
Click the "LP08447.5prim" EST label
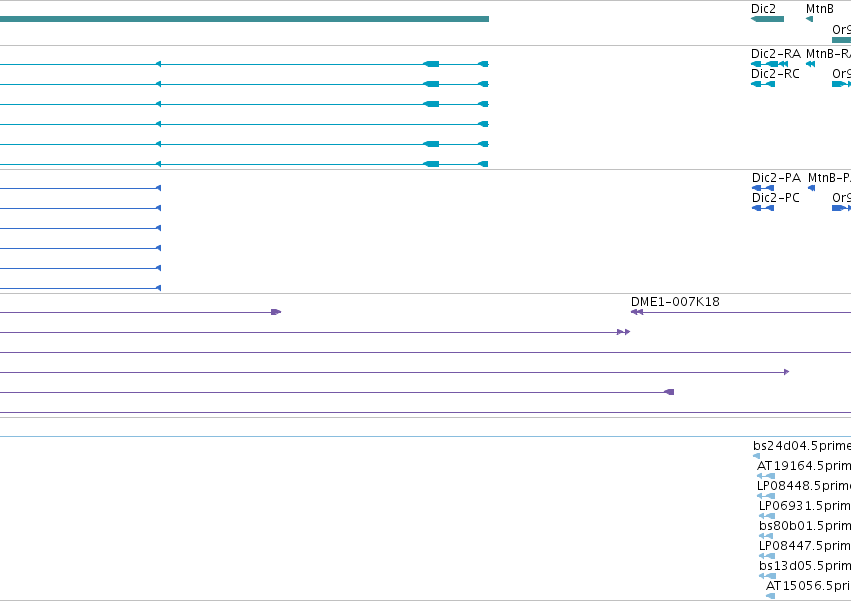coord(805,546)
